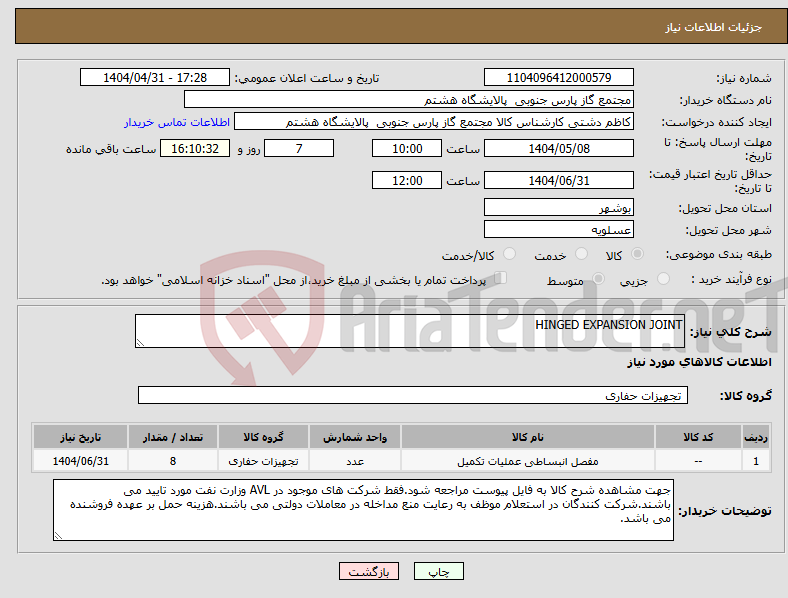Click the price validity date 1404/06/31 field
The height and width of the screenshot is (598, 788).
click(558, 180)
